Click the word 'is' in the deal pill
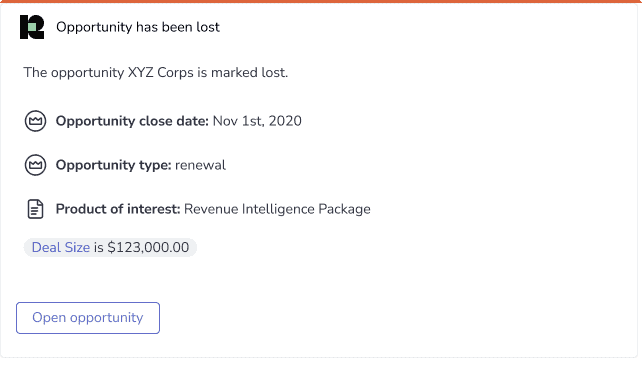642x365 pixels. coord(99,247)
